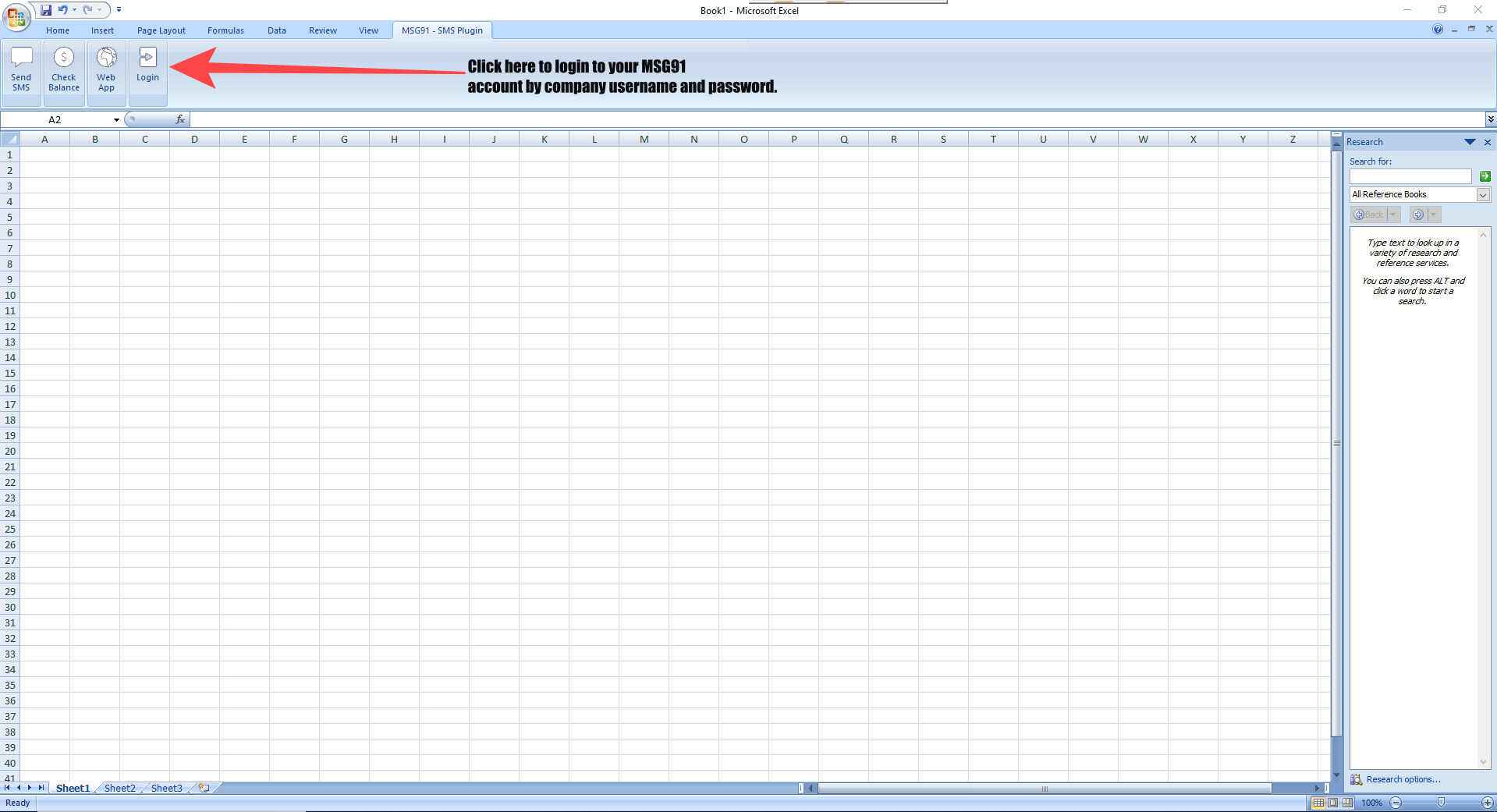Image resolution: width=1497 pixels, height=812 pixels.
Task: Click the 100% zoom level button
Action: [1371, 803]
